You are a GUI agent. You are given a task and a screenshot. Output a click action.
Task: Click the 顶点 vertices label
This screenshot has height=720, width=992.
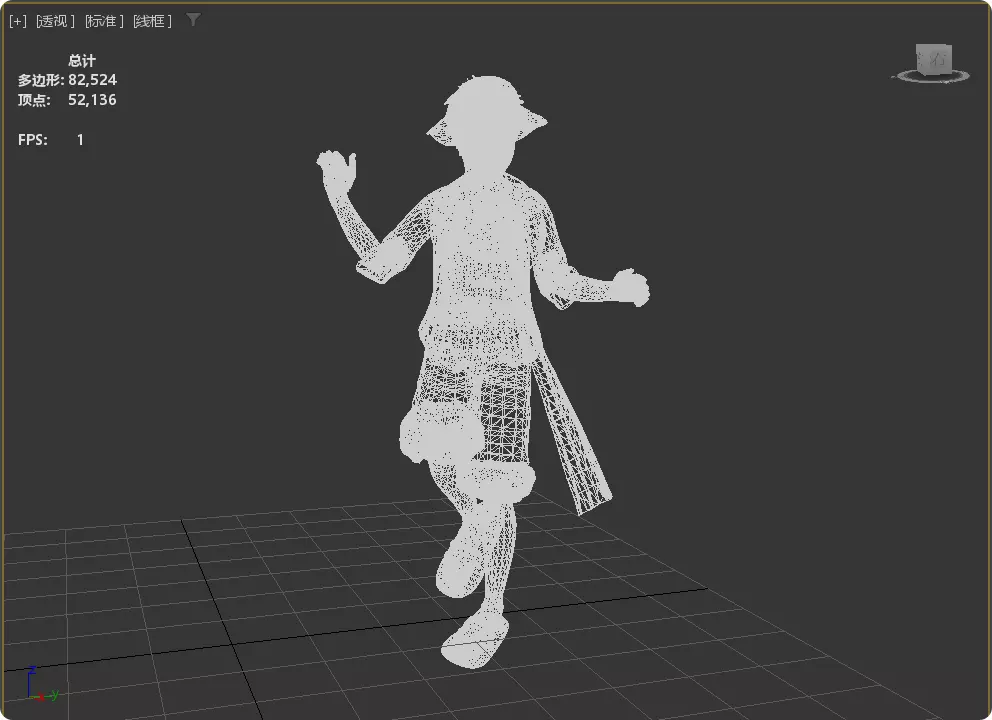coord(34,99)
